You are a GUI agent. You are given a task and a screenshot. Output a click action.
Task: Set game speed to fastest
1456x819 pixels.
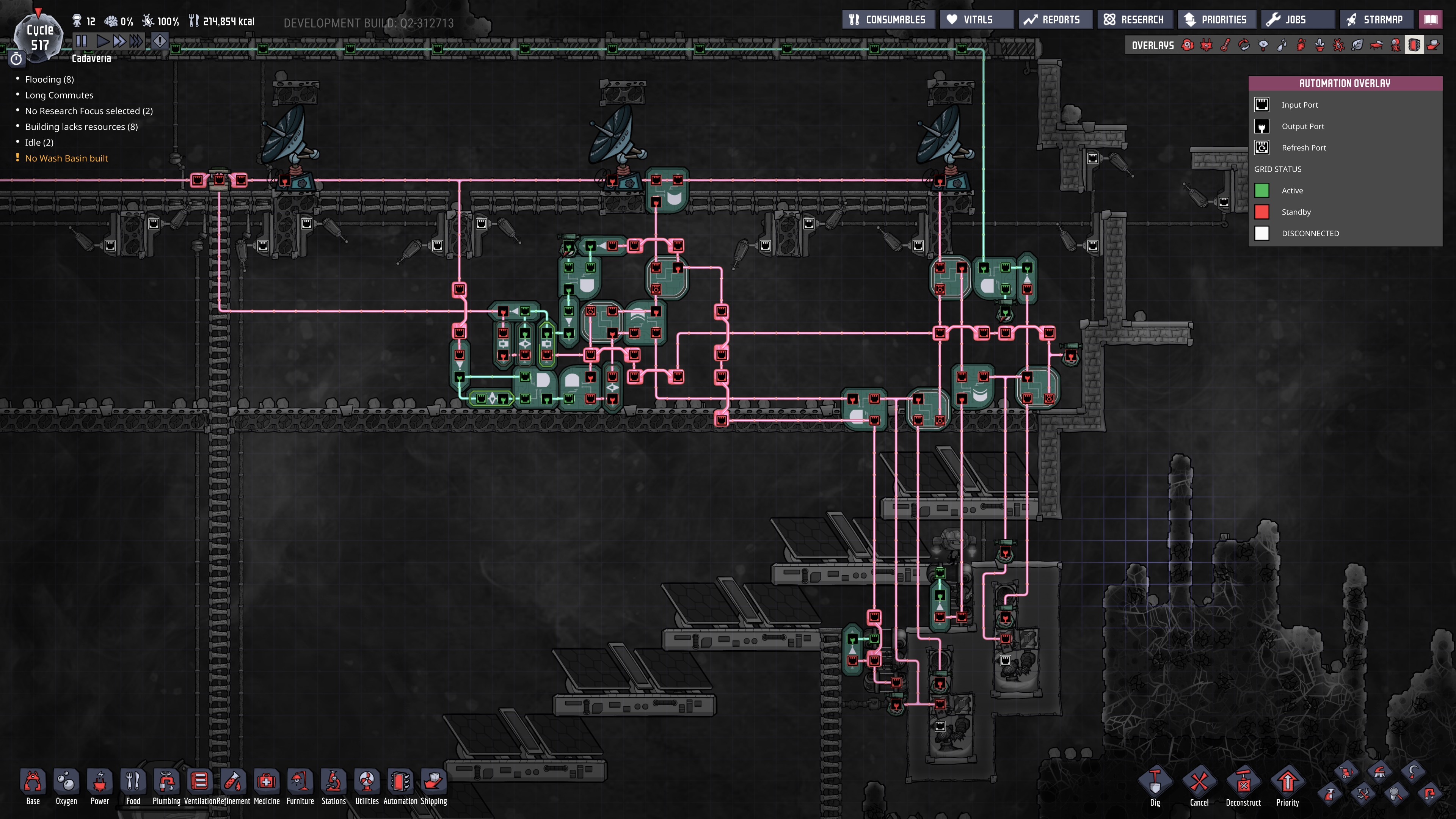136,41
